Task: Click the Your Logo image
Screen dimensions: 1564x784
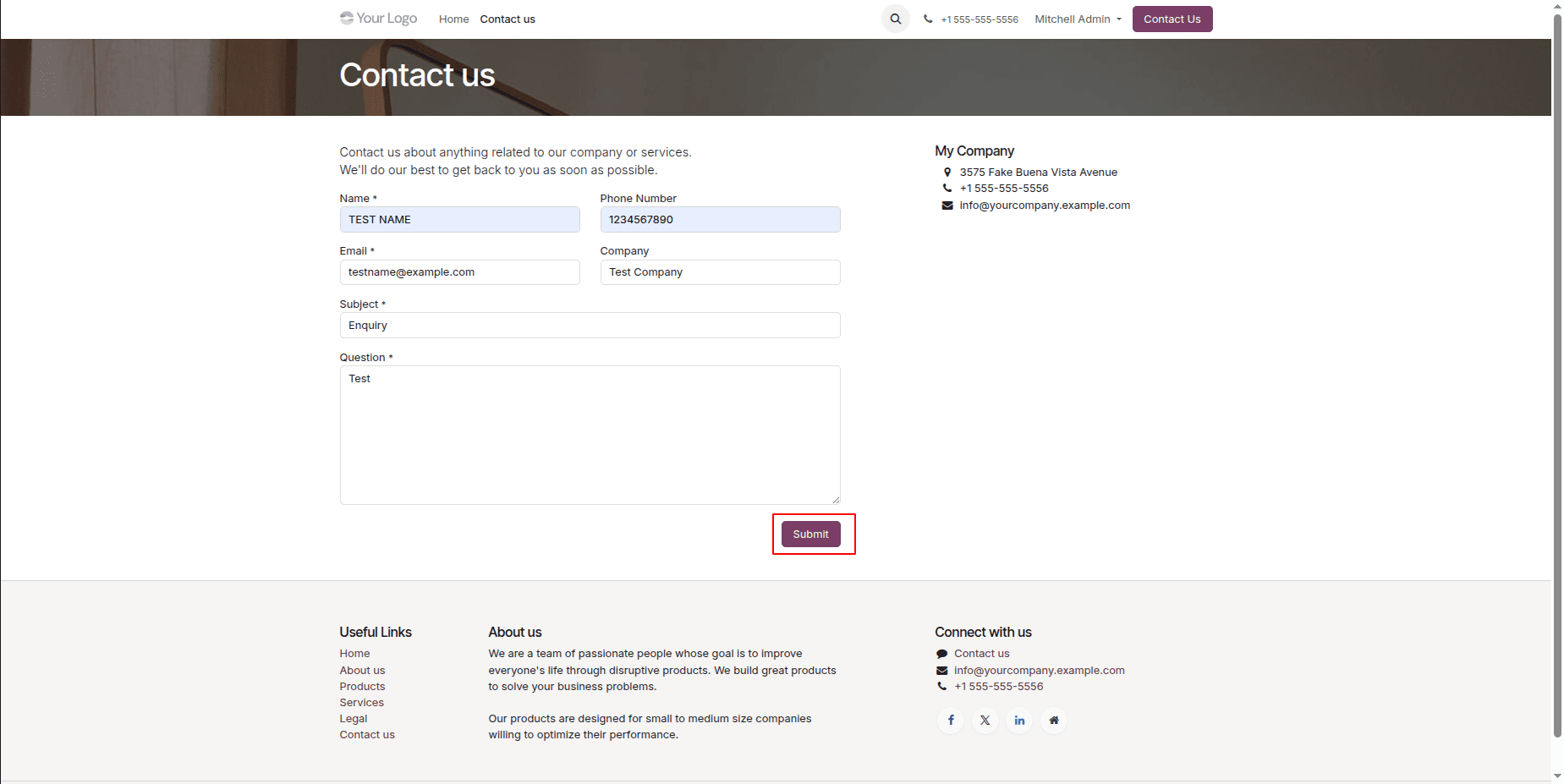Action: tap(378, 18)
